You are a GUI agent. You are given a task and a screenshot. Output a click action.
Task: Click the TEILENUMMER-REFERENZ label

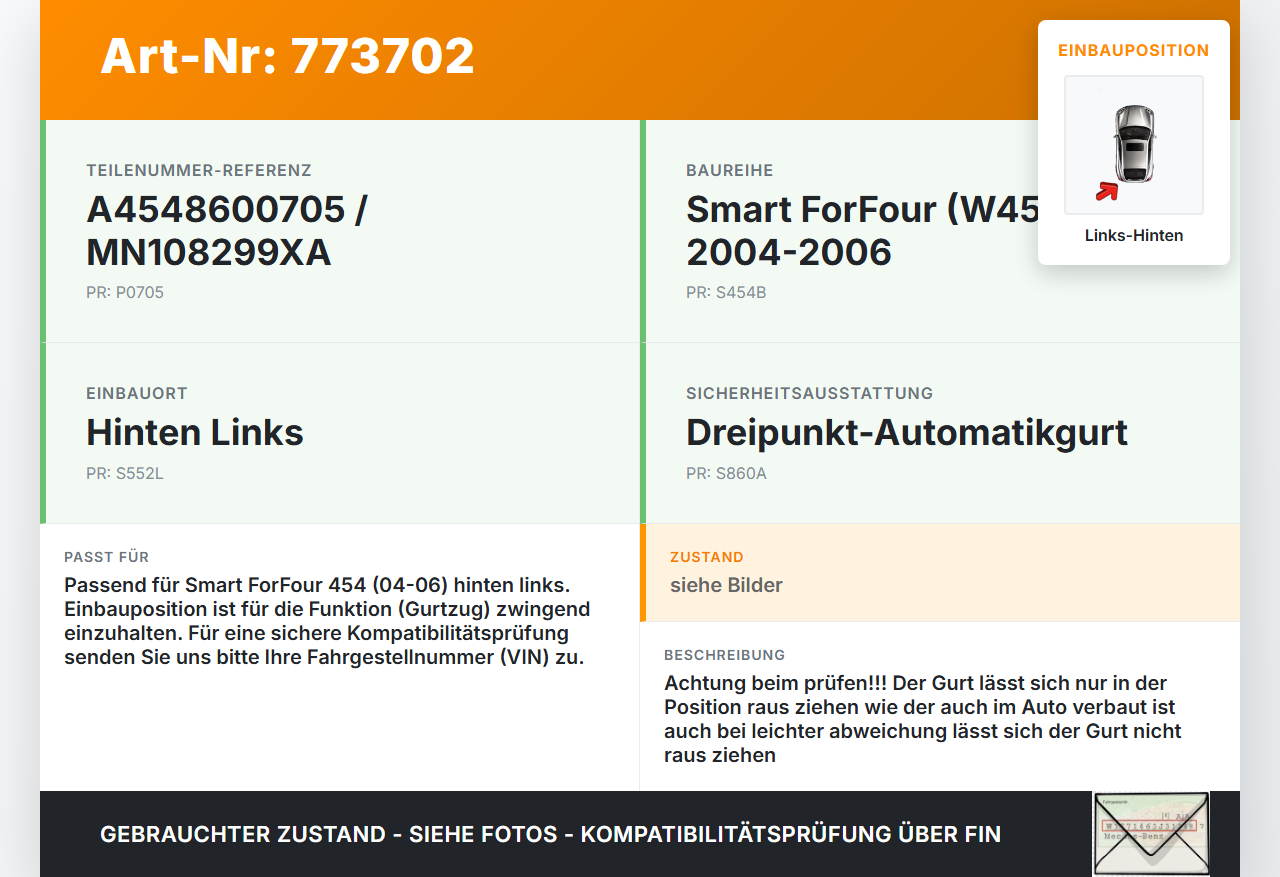(x=199, y=171)
